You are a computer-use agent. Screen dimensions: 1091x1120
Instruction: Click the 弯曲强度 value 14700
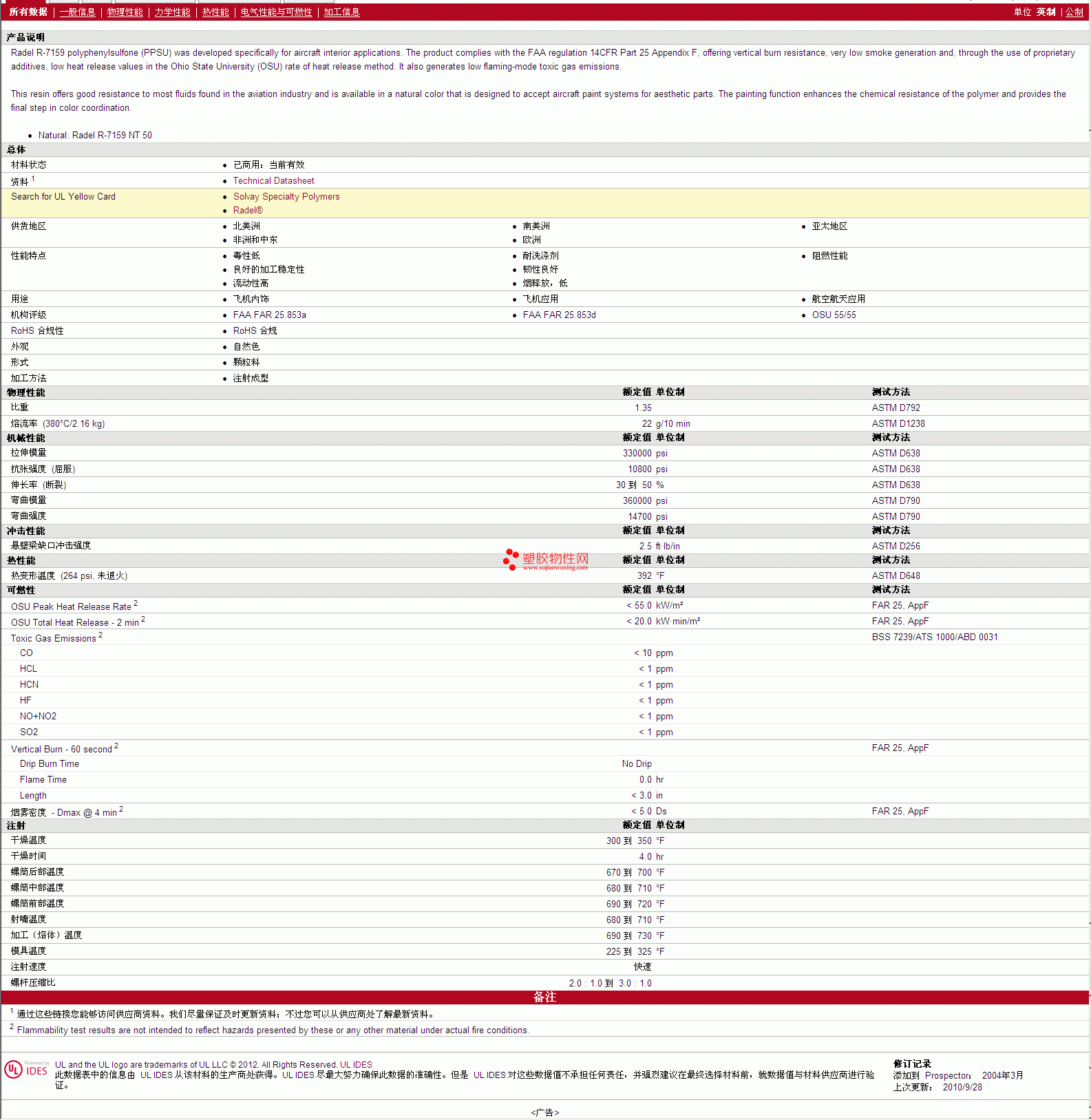(x=639, y=516)
